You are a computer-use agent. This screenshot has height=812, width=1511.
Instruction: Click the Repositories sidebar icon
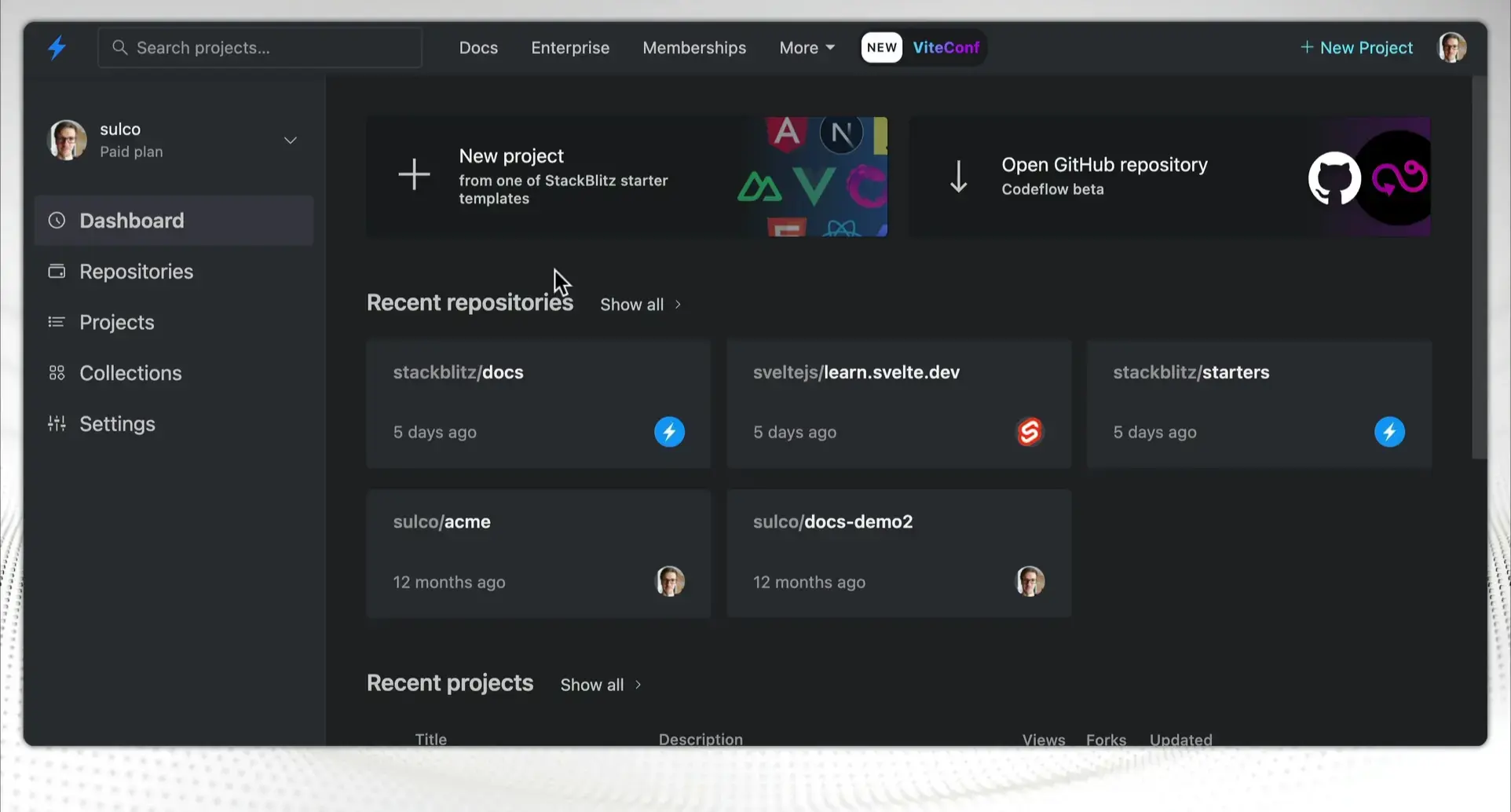pos(57,271)
